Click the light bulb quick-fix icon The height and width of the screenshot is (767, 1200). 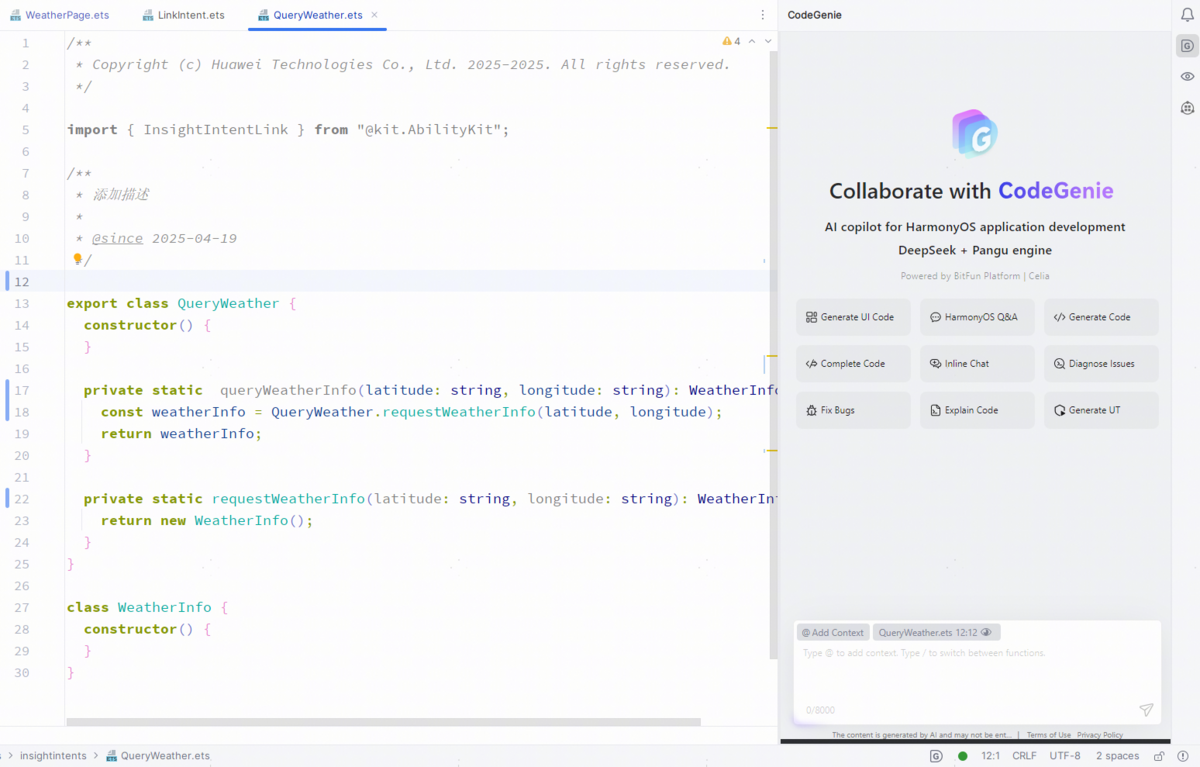pos(77,259)
